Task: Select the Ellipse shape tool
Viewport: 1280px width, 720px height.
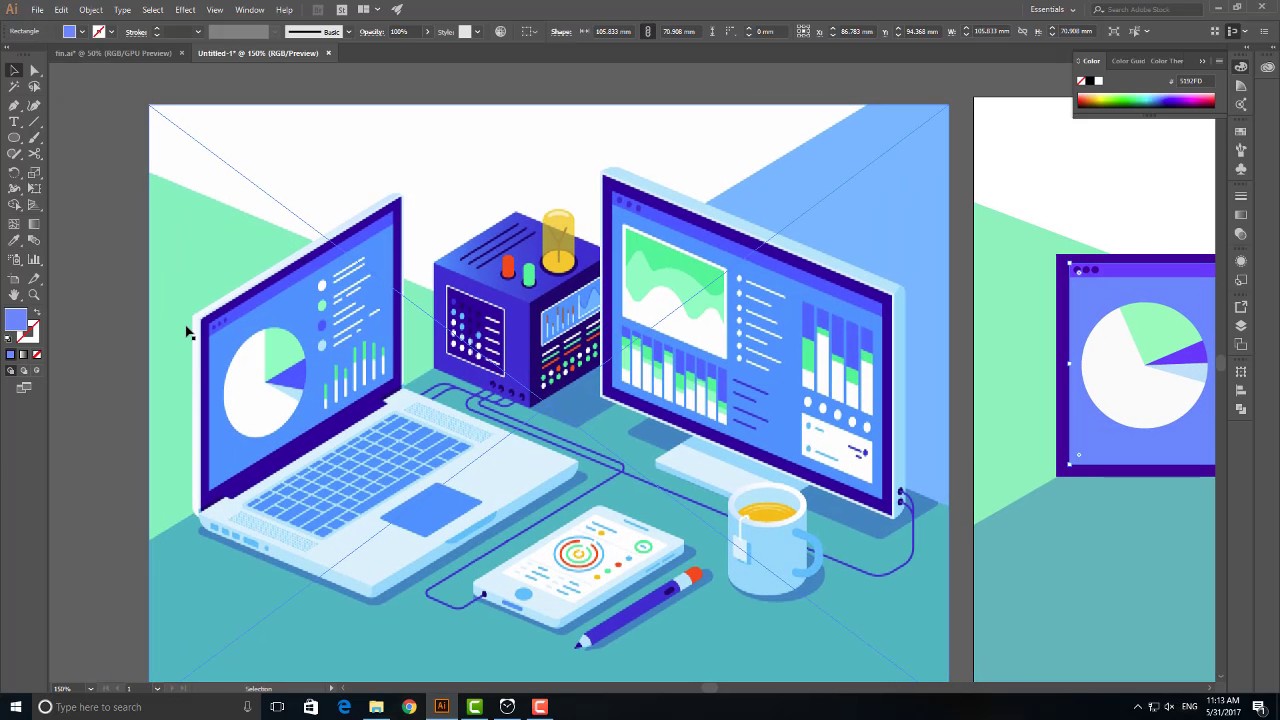Action: pos(14,138)
